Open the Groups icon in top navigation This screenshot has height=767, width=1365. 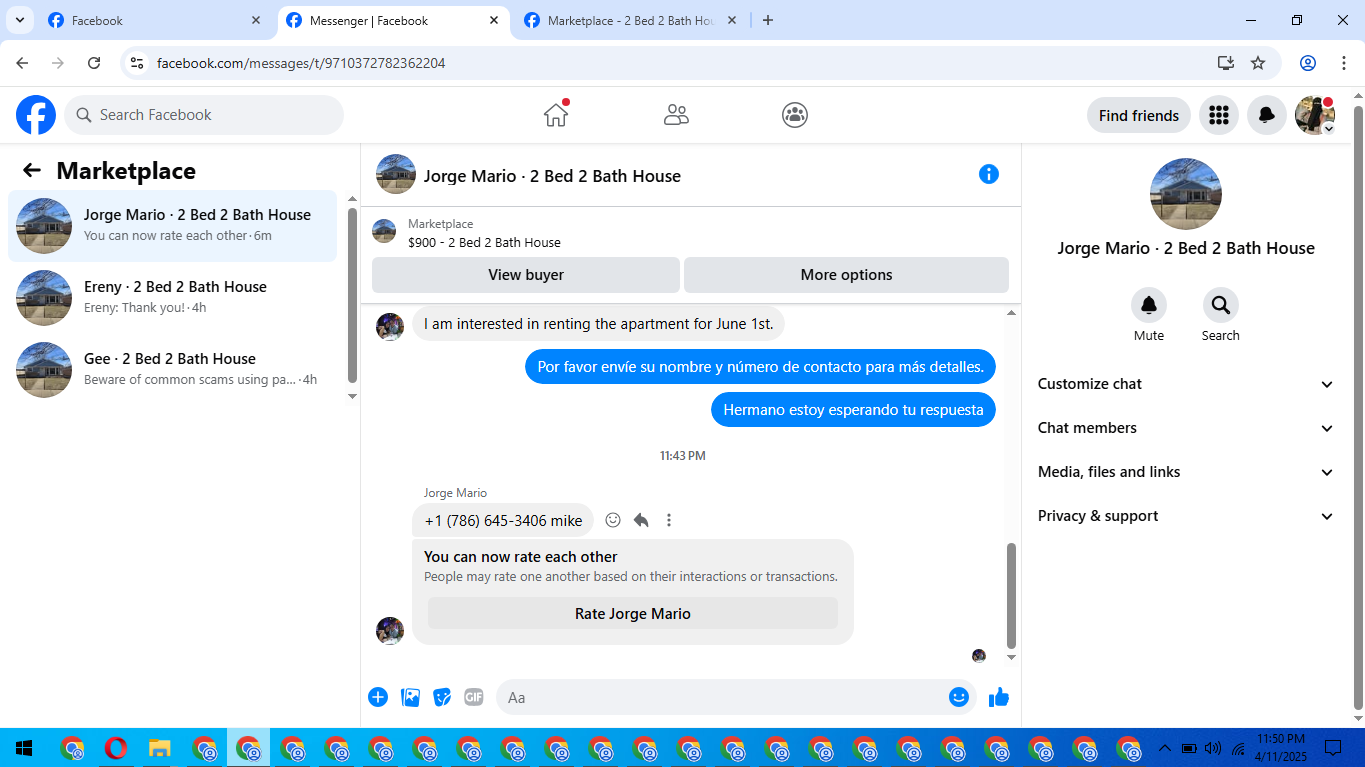(x=795, y=115)
